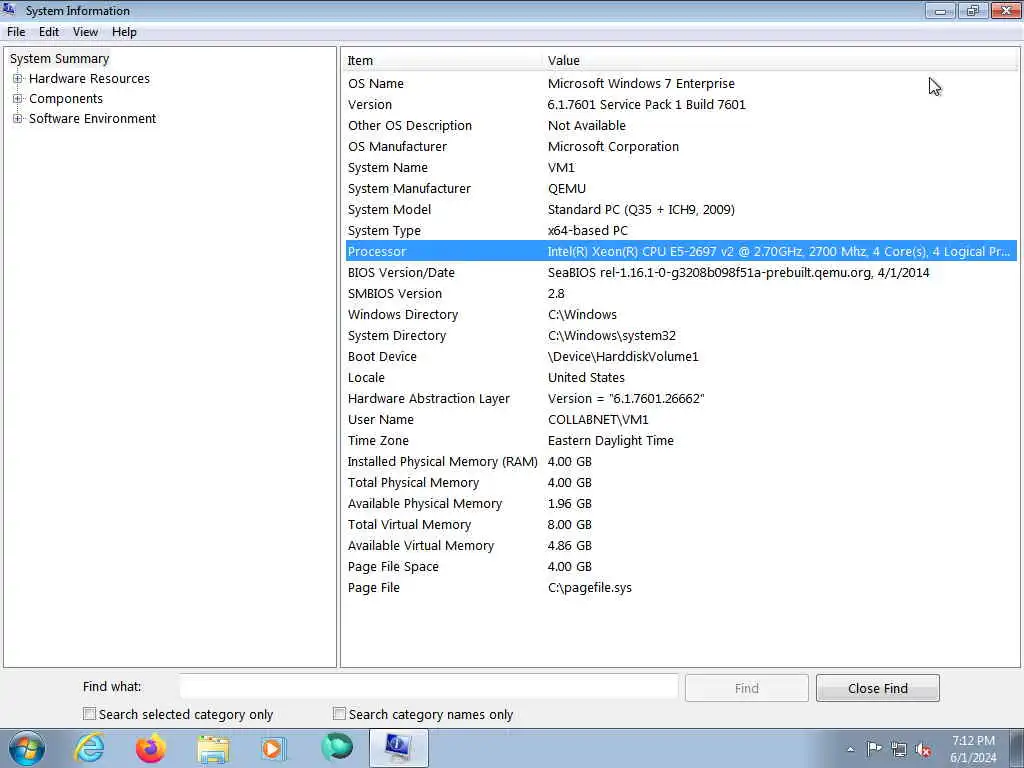This screenshot has height=768, width=1024.
Task: Click the Item column header
Action: pyautogui.click(x=443, y=60)
